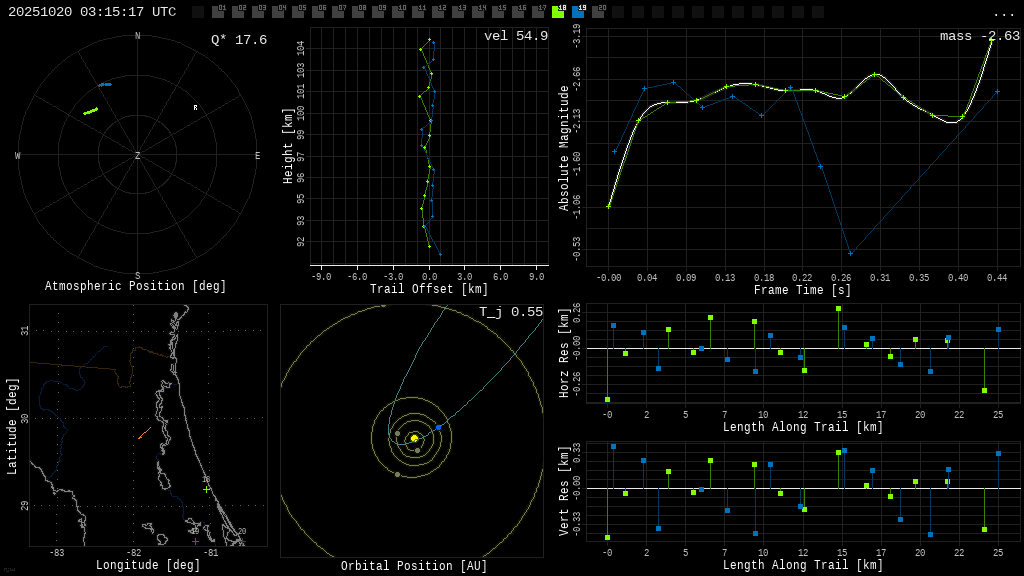Click the blue meteor streak in sky plot
Viewport: 1024px width, 576px height.
point(105,85)
